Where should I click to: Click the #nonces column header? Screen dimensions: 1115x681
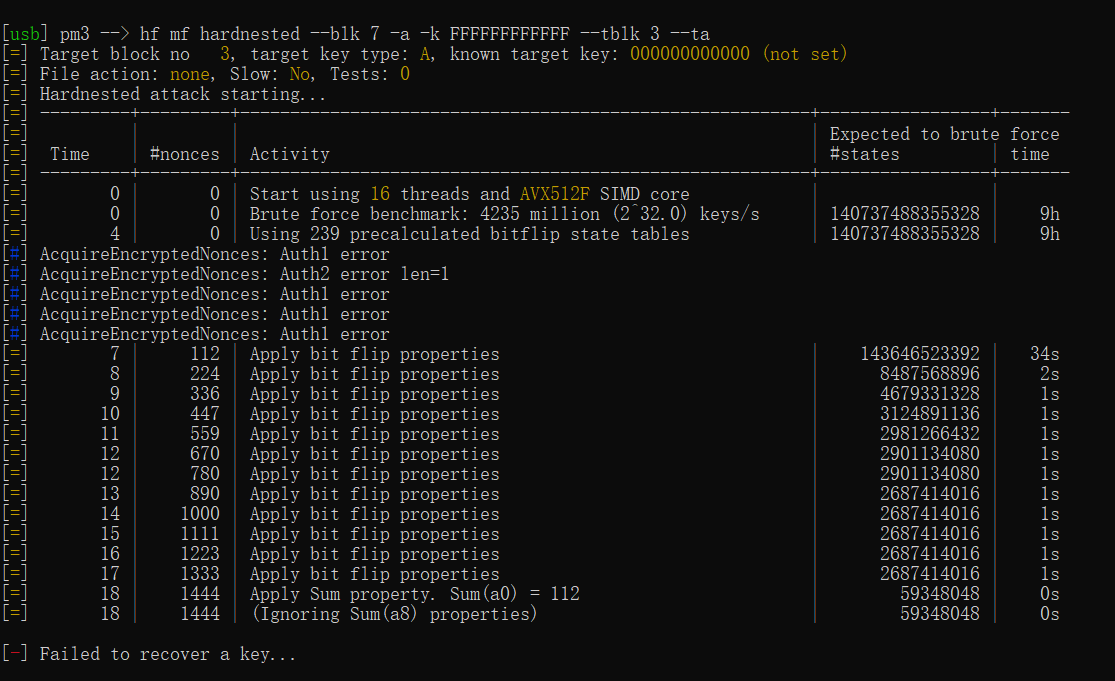click(184, 154)
